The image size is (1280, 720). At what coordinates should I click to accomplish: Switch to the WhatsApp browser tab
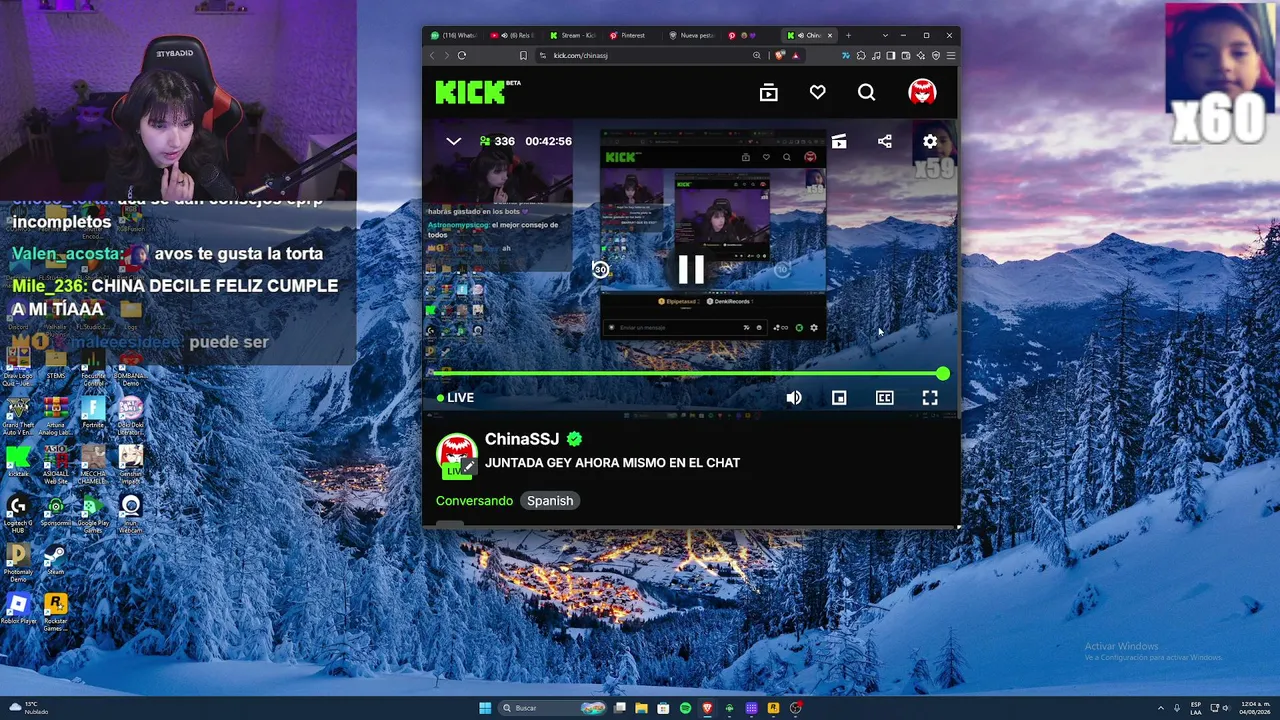[x=453, y=36]
